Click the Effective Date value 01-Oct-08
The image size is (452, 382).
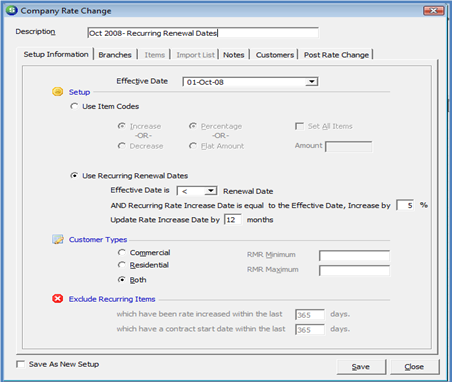pos(205,82)
